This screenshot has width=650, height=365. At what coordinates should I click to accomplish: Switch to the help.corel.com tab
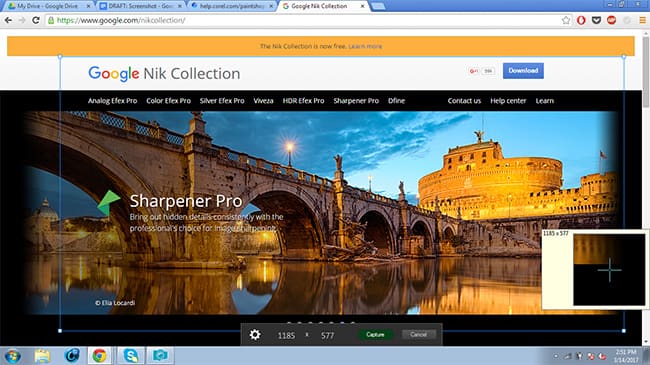tap(232, 6)
